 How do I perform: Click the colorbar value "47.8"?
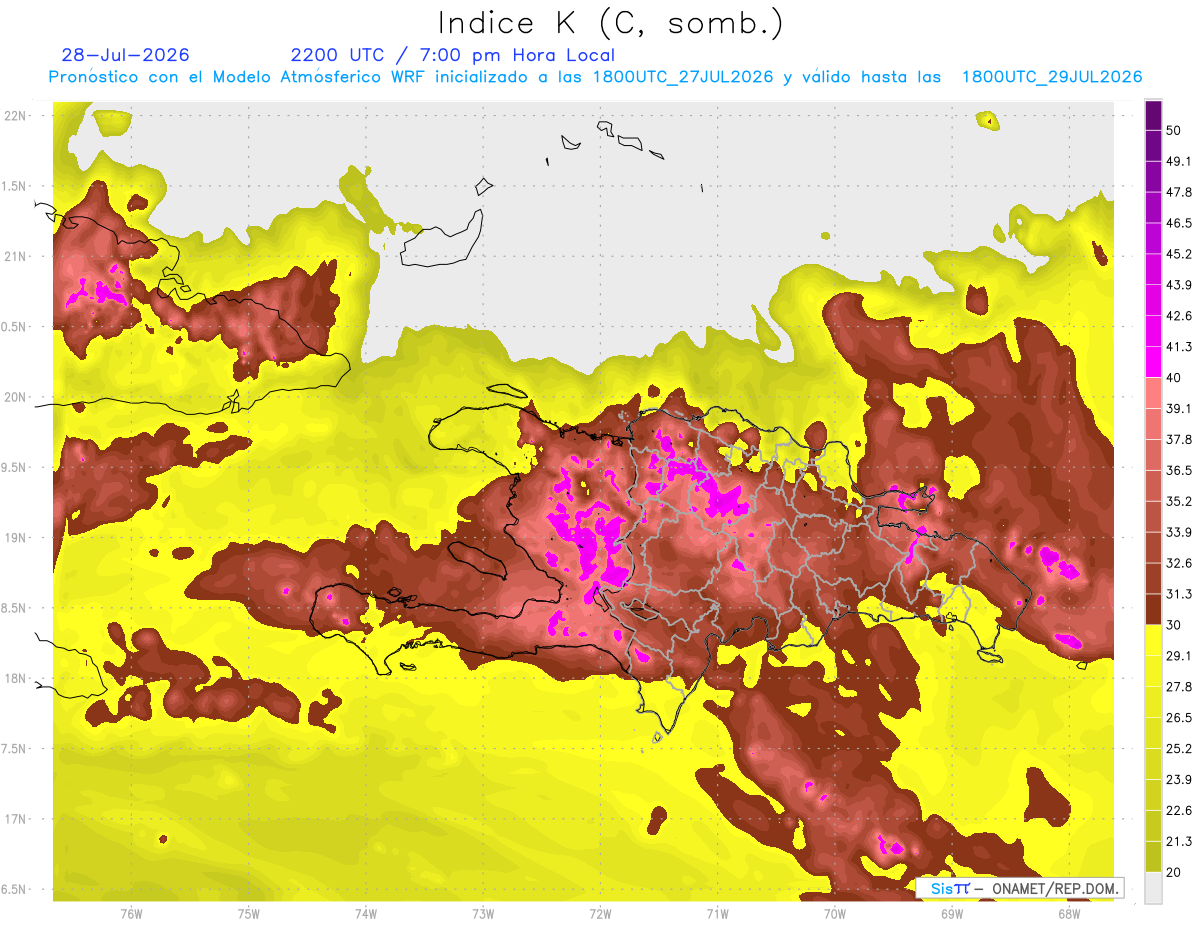[1179, 192]
